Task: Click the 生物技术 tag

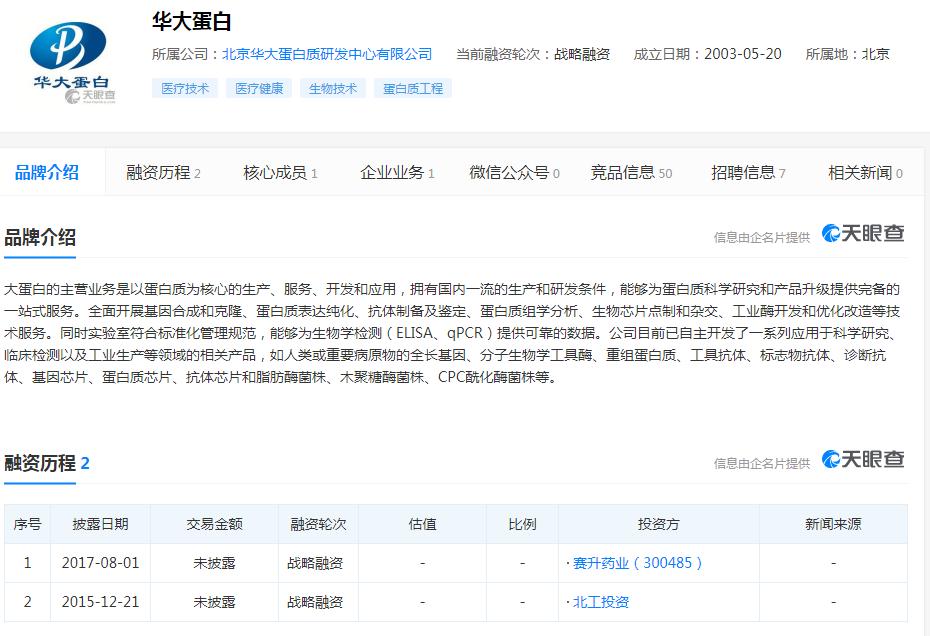Action: coord(333,88)
